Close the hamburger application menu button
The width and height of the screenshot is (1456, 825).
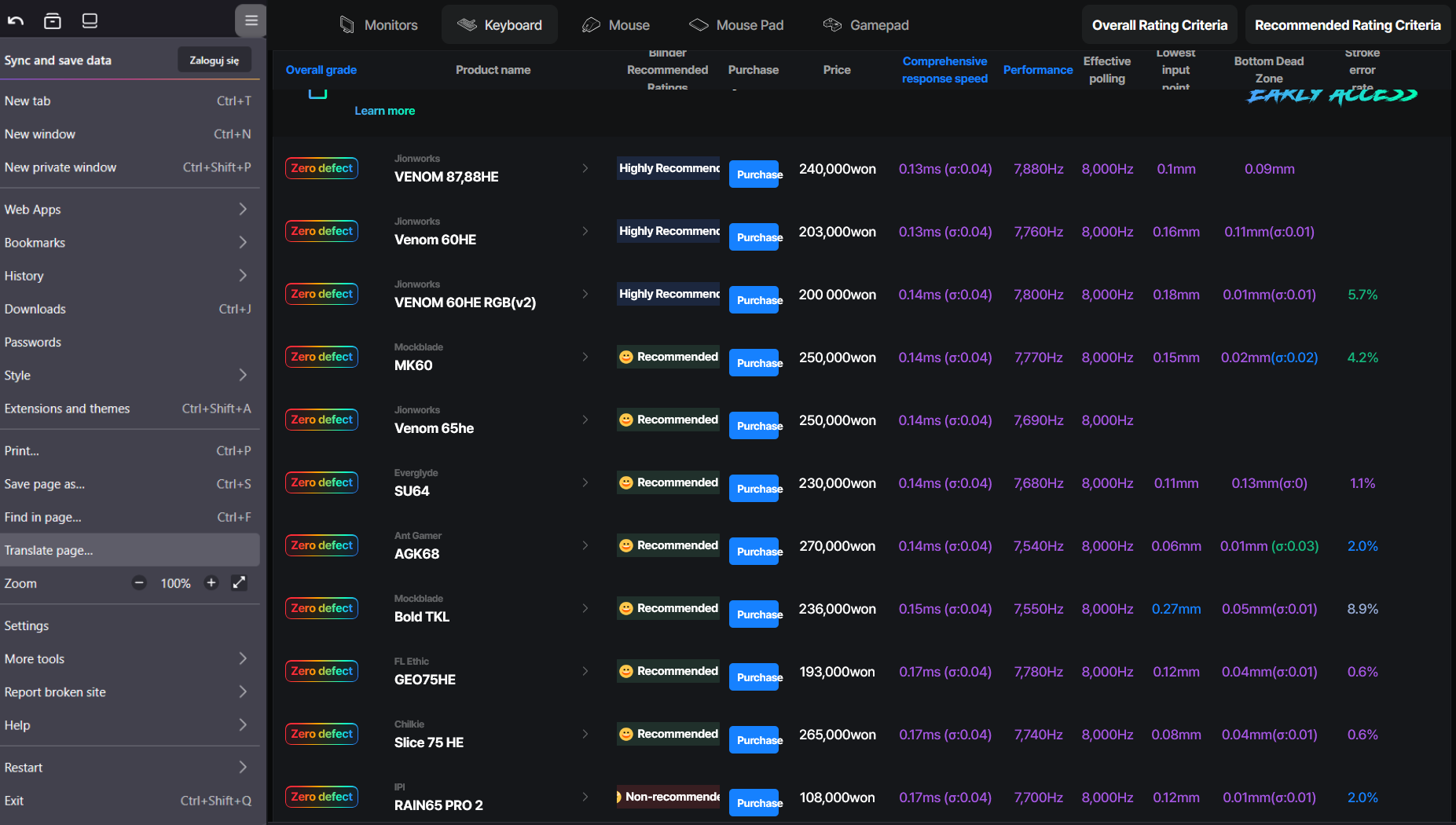click(251, 20)
